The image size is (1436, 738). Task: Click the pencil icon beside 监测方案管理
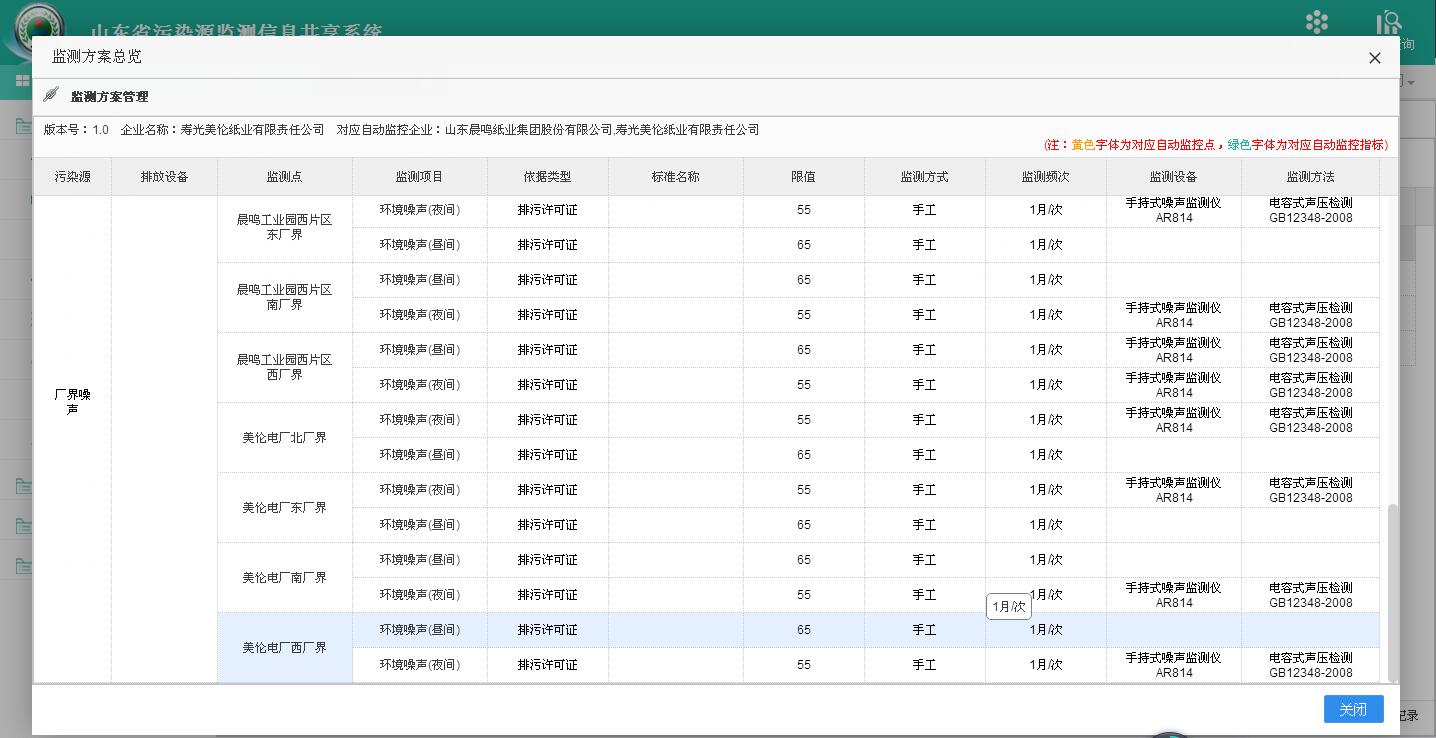pos(51,96)
